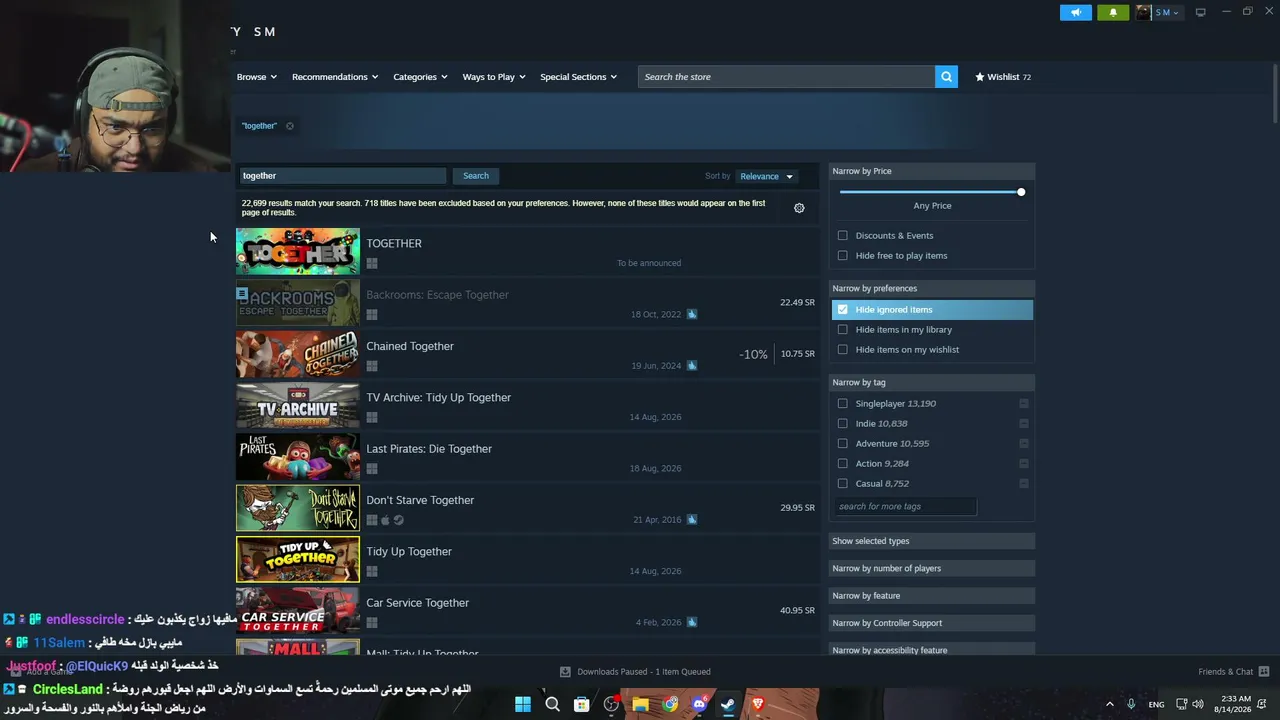Image resolution: width=1280 pixels, height=720 pixels.
Task: Open the Don't Starve Together title
Action: click(420, 500)
